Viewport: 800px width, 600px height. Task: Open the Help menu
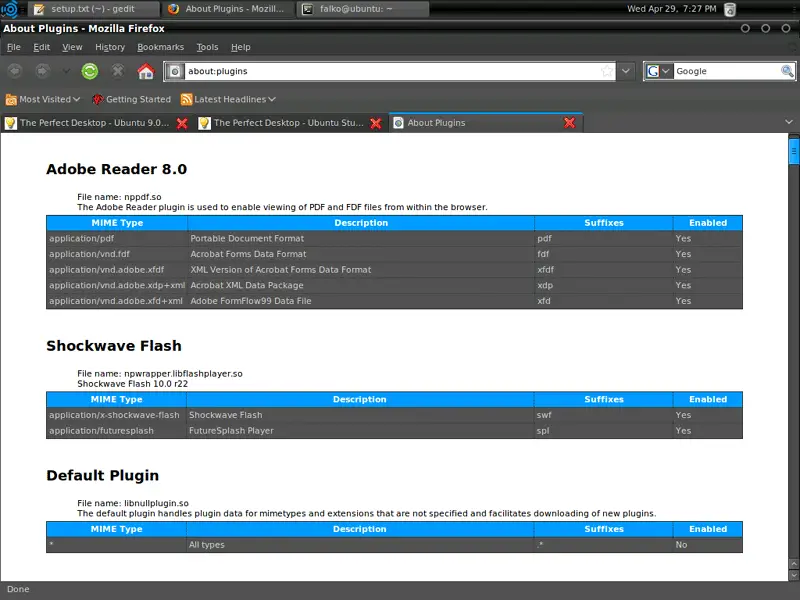coord(240,47)
